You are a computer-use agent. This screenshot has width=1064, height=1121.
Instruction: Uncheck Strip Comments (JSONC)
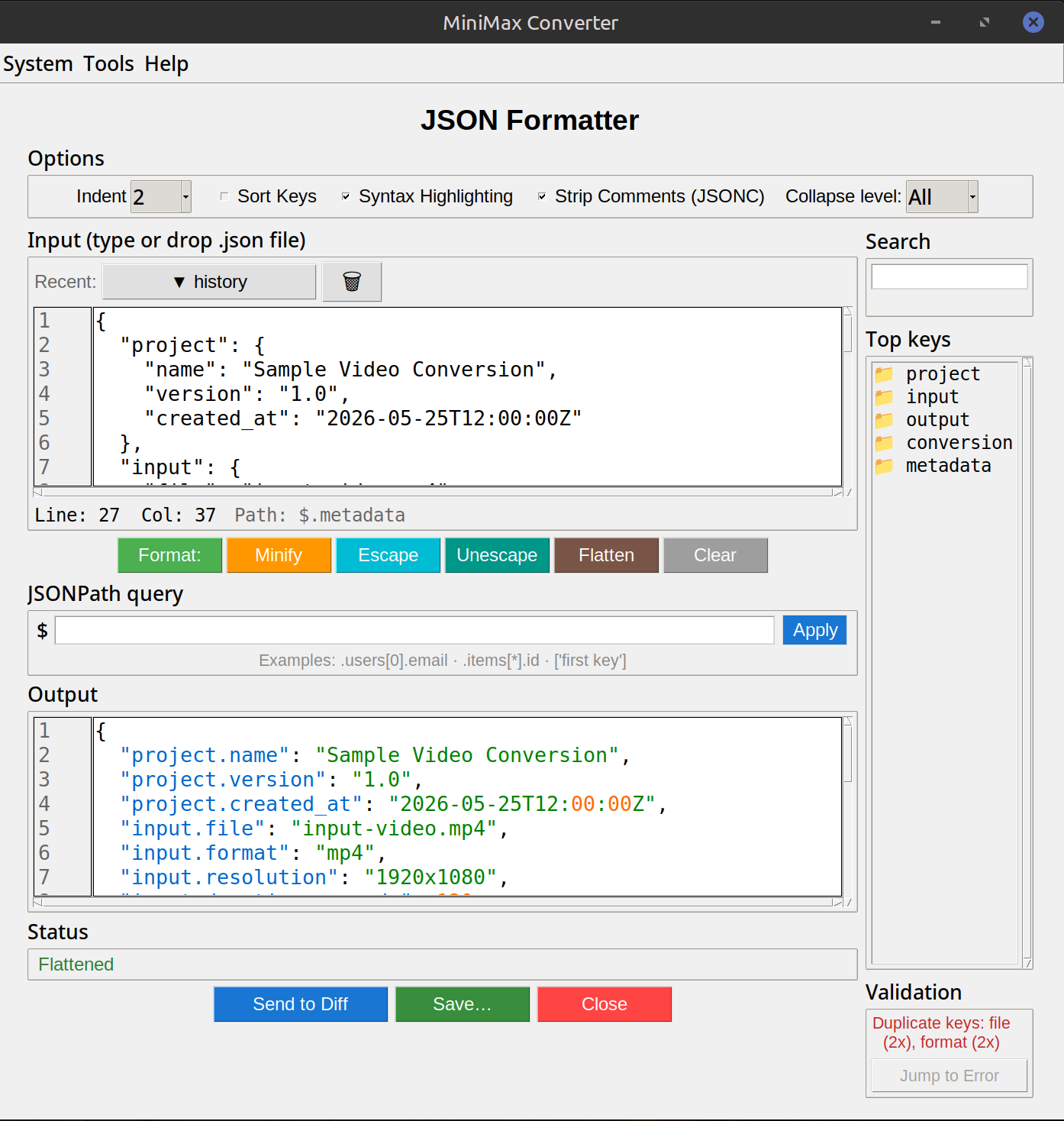click(x=542, y=196)
